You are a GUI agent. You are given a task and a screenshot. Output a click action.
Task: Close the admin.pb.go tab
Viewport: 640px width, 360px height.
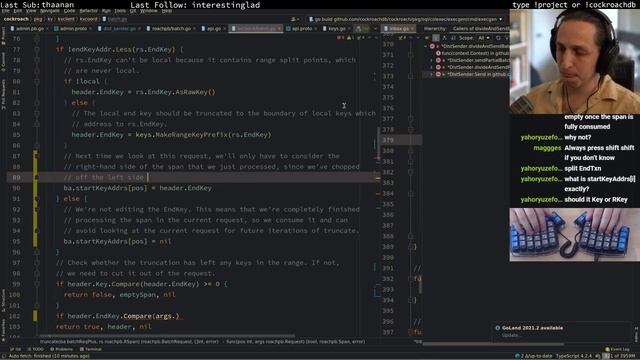click(x=47, y=29)
